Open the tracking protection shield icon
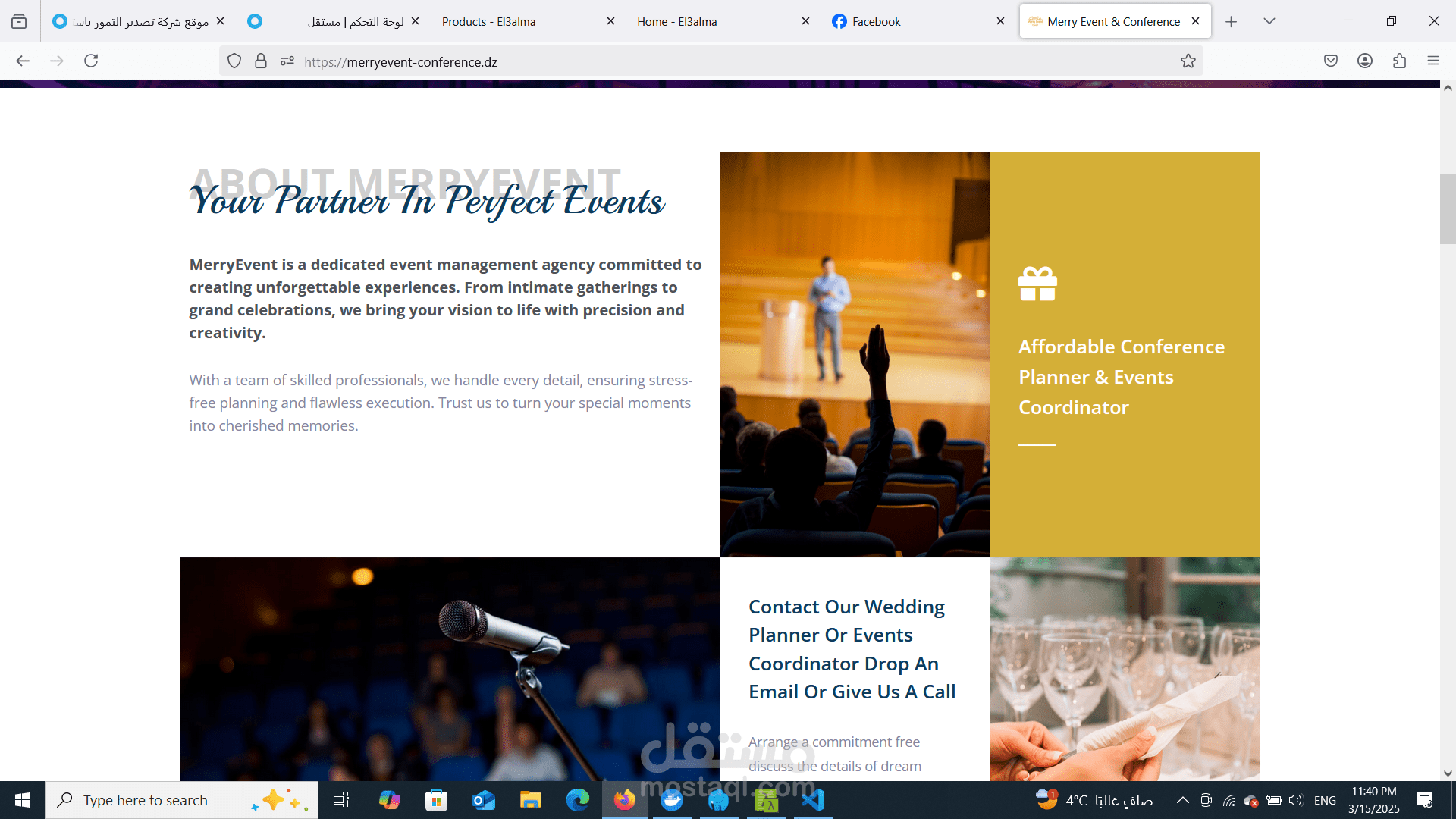Viewport: 1456px width, 819px height. coord(234,61)
